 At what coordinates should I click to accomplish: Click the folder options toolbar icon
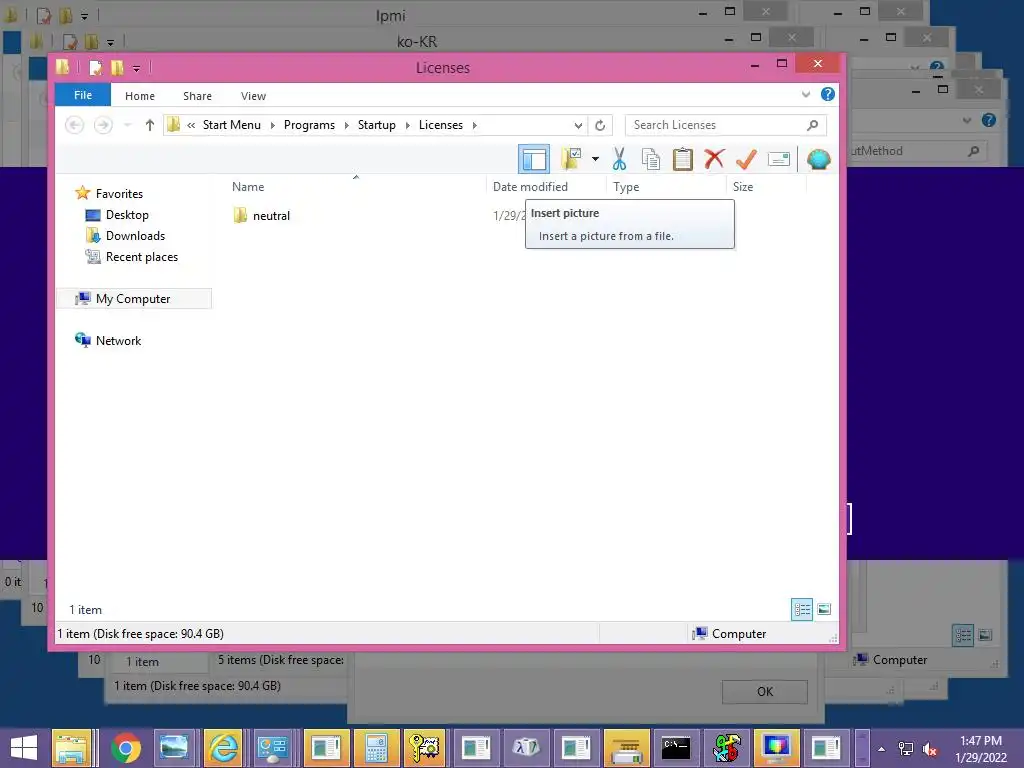click(x=571, y=159)
